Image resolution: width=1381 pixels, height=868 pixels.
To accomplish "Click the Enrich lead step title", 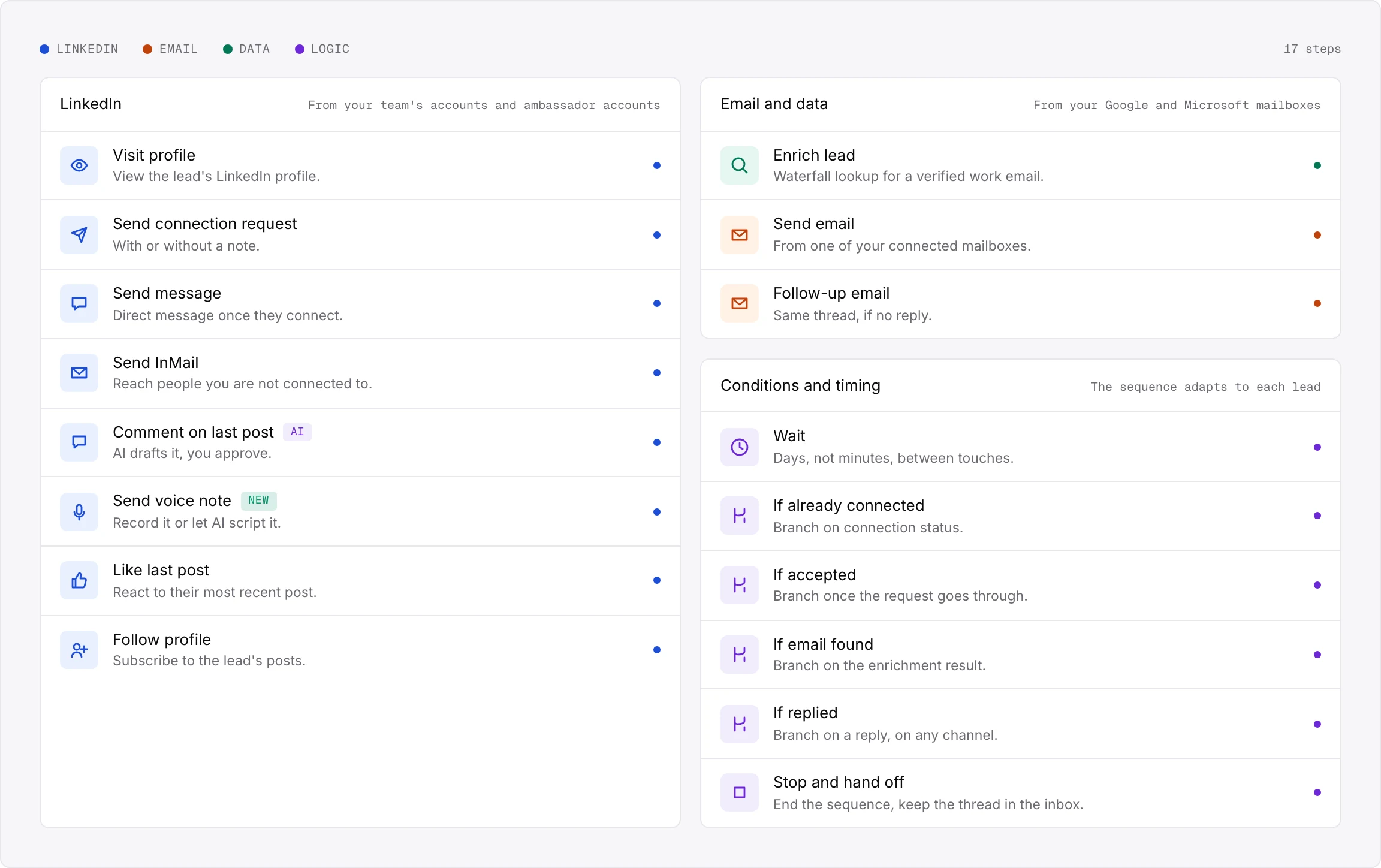I will pos(814,155).
